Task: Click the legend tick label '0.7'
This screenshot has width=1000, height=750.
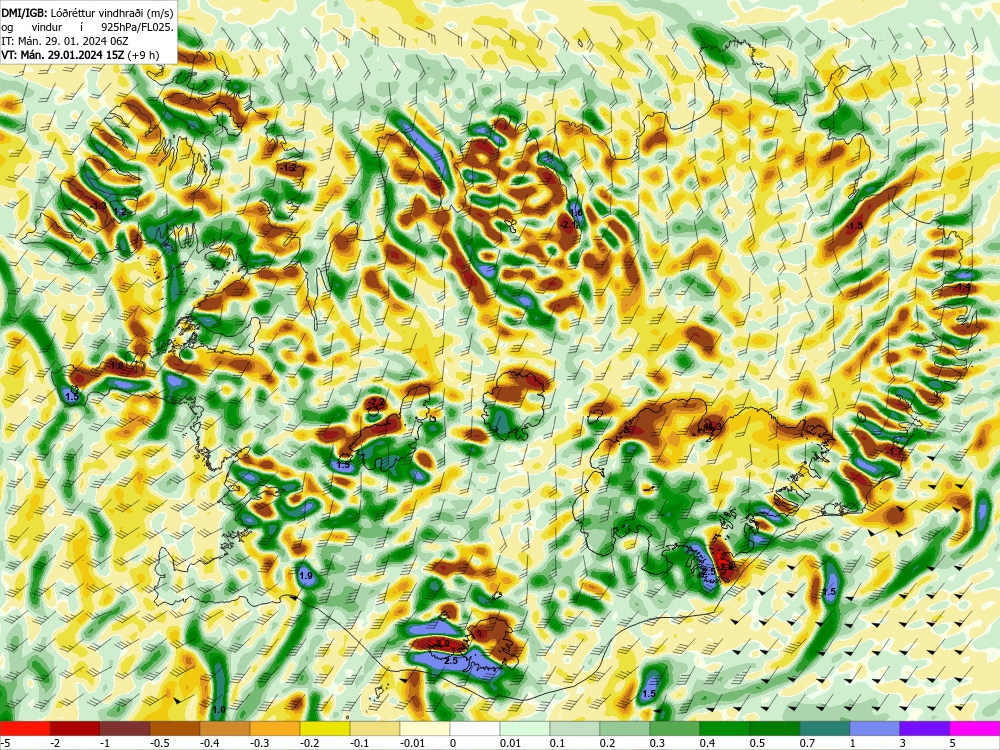Action: pyautogui.click(x=807, y=743)
